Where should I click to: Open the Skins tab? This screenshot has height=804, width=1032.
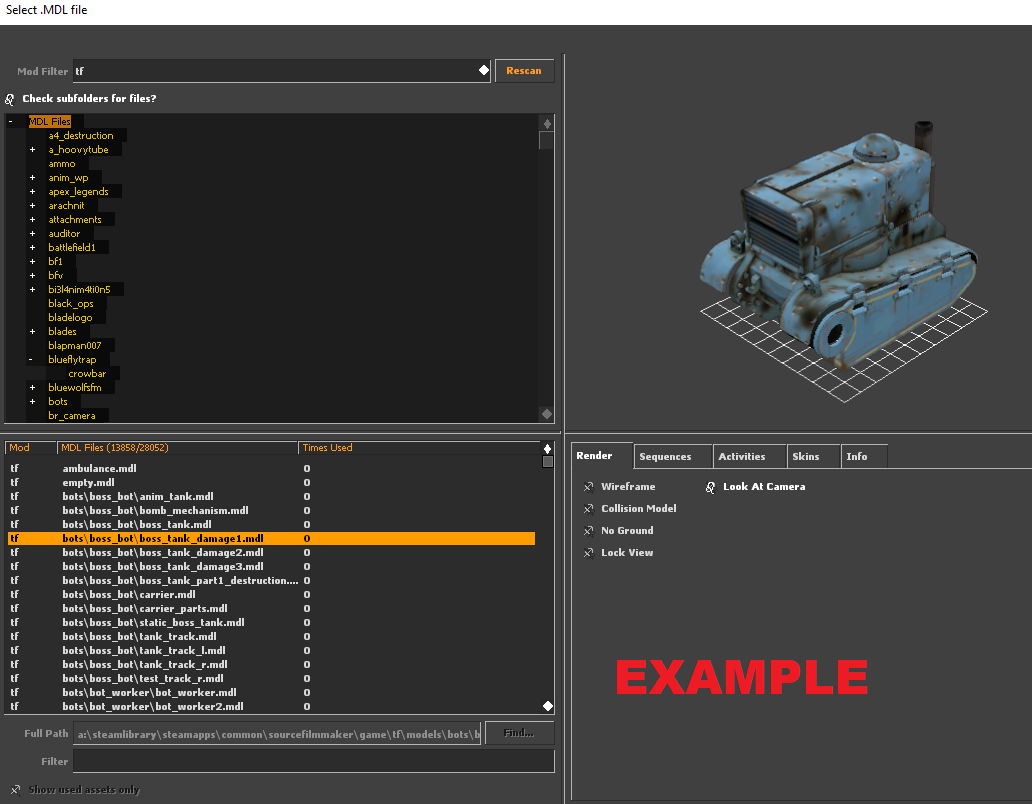[813, 457]
